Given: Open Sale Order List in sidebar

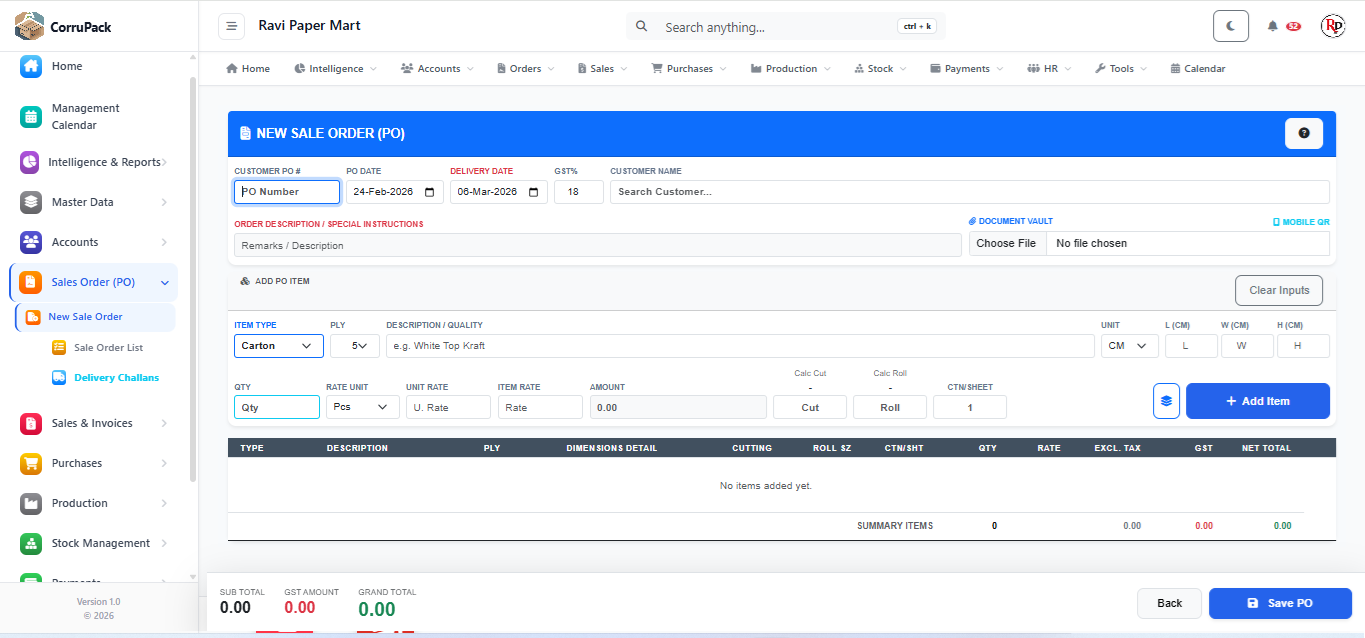Looking at the screenshot, I should 108,348.
